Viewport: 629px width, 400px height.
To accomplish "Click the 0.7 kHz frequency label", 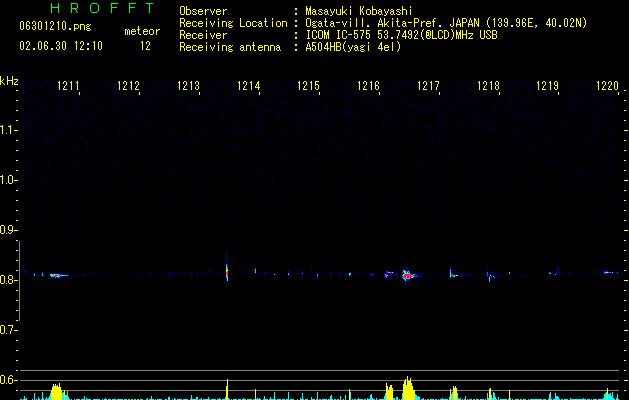I will tap(8, 330).
